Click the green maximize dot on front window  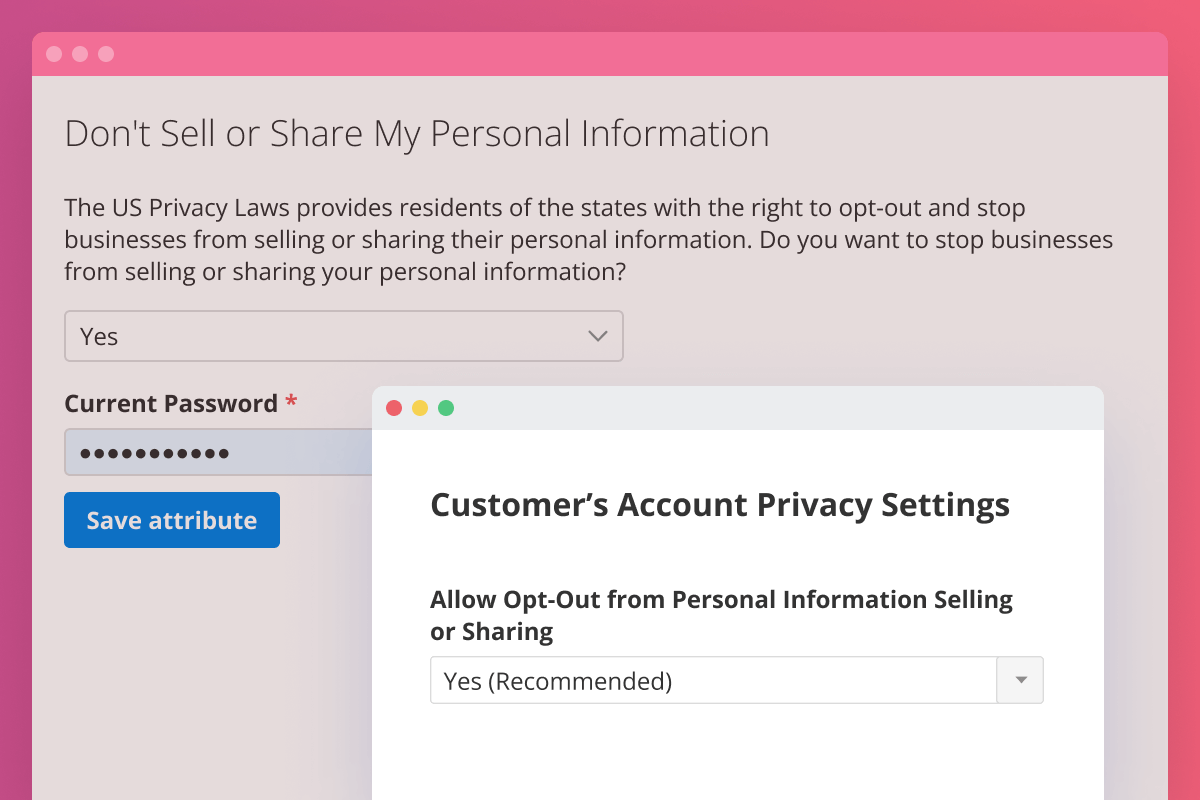[446, 408]
